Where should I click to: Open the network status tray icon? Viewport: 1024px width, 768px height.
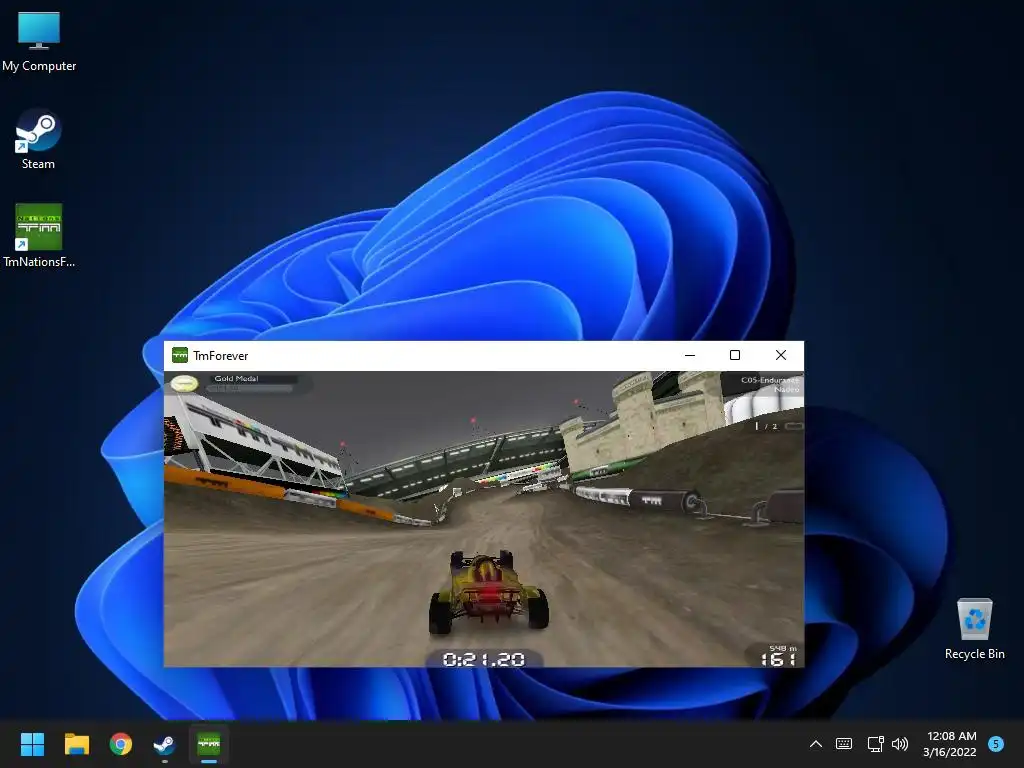pyautogui.click(x=875, y=744)
